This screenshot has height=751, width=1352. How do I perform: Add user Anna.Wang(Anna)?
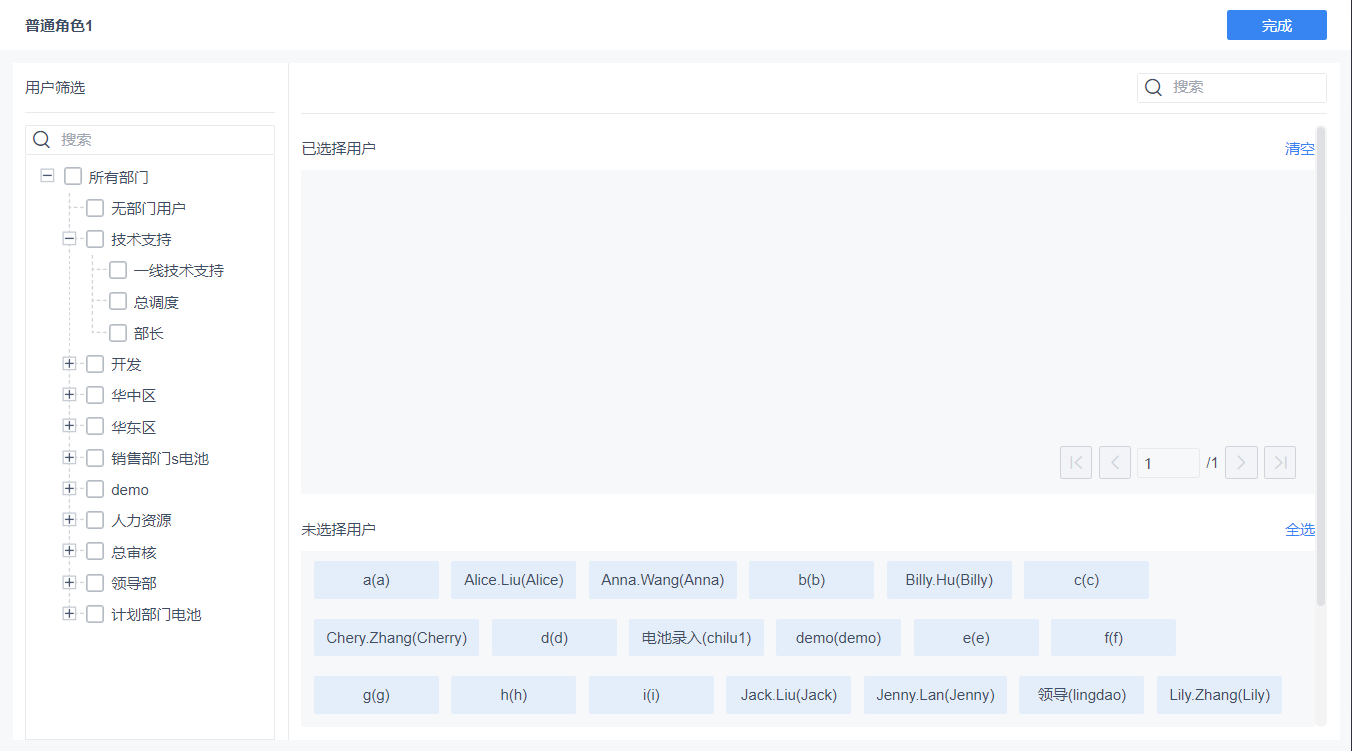tap(663, 580)
